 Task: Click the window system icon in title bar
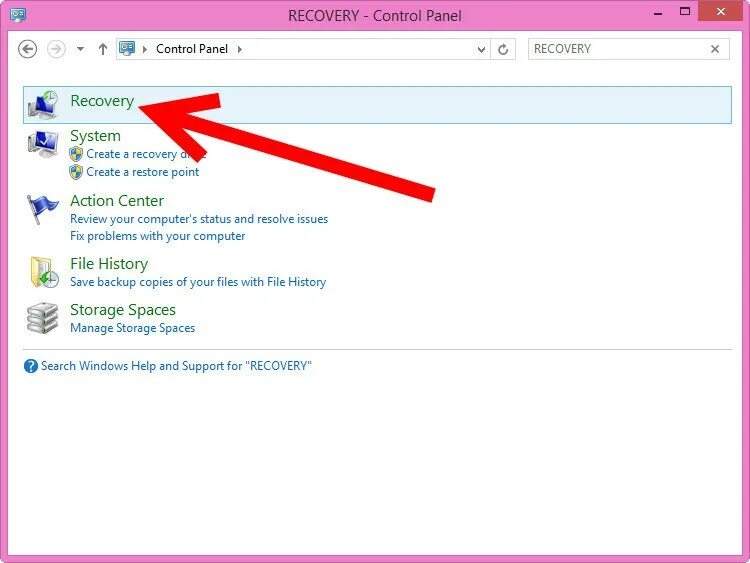click(x=18, y=15)
